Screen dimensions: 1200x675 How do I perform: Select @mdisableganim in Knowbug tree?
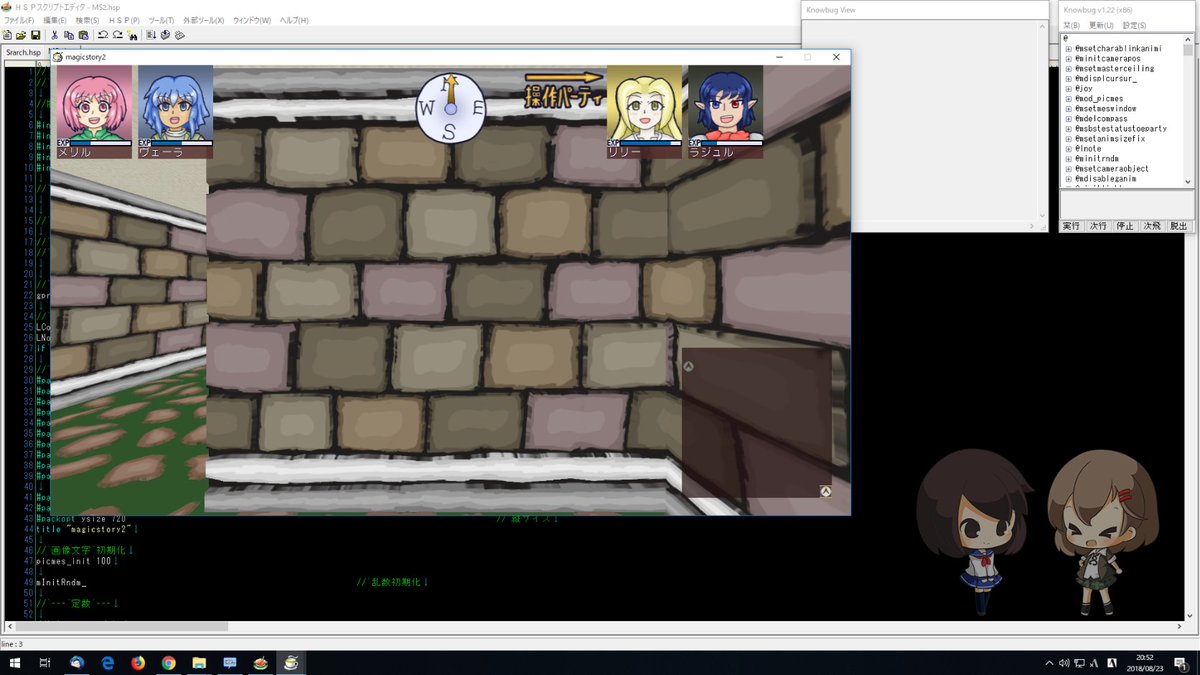[x=1106, y=179]
